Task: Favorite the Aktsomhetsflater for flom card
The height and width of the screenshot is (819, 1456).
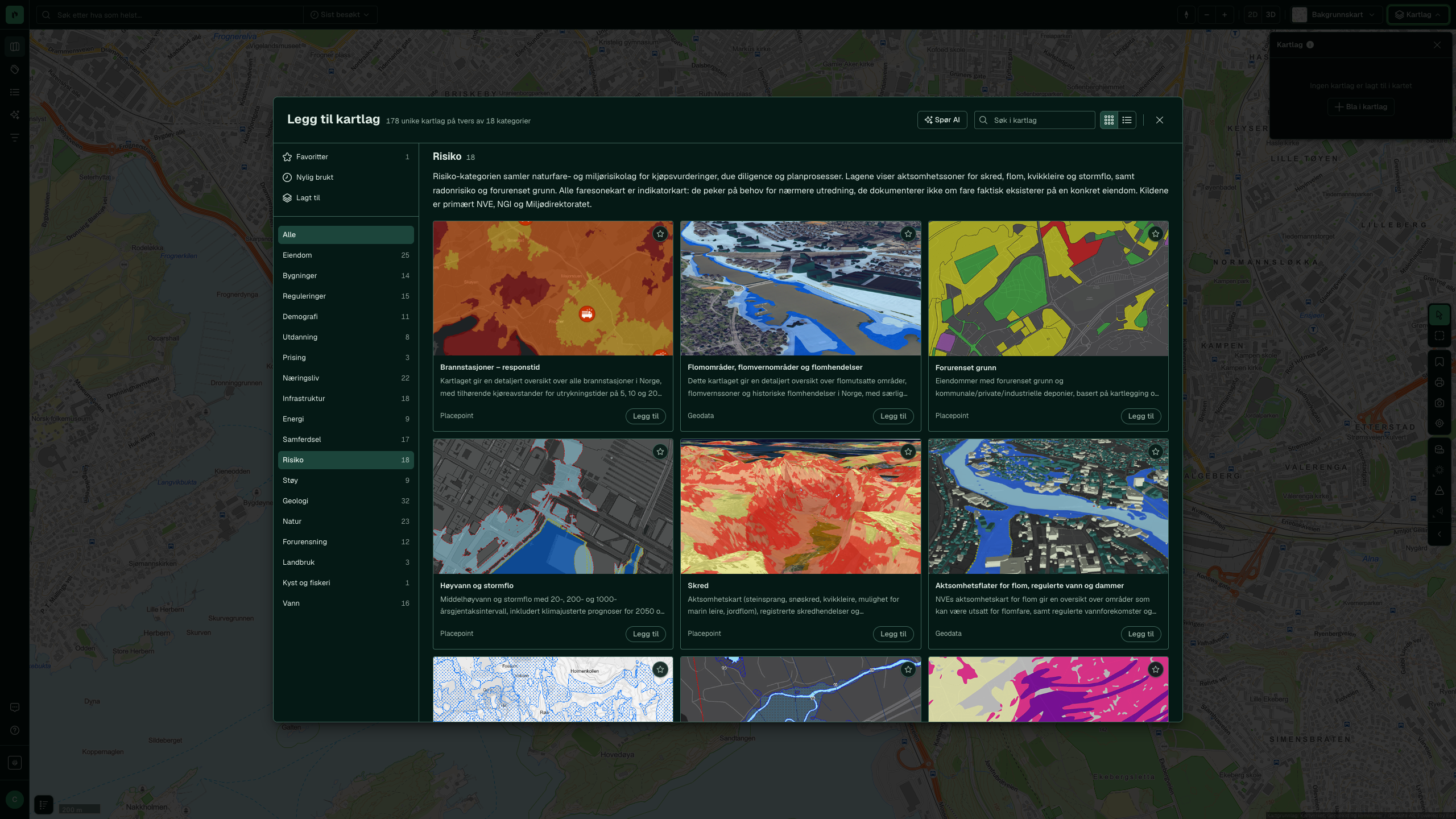Action: pyautogui.click(x=1155, y=452)
